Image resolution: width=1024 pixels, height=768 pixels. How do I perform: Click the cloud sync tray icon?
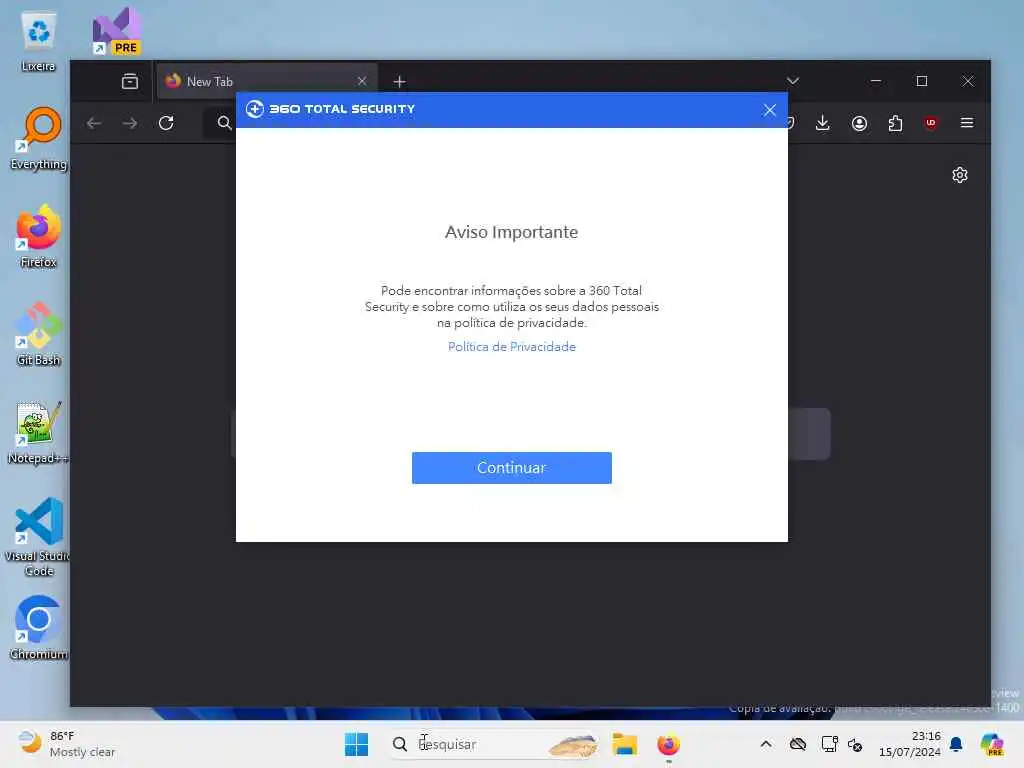(x=797, y=744)
